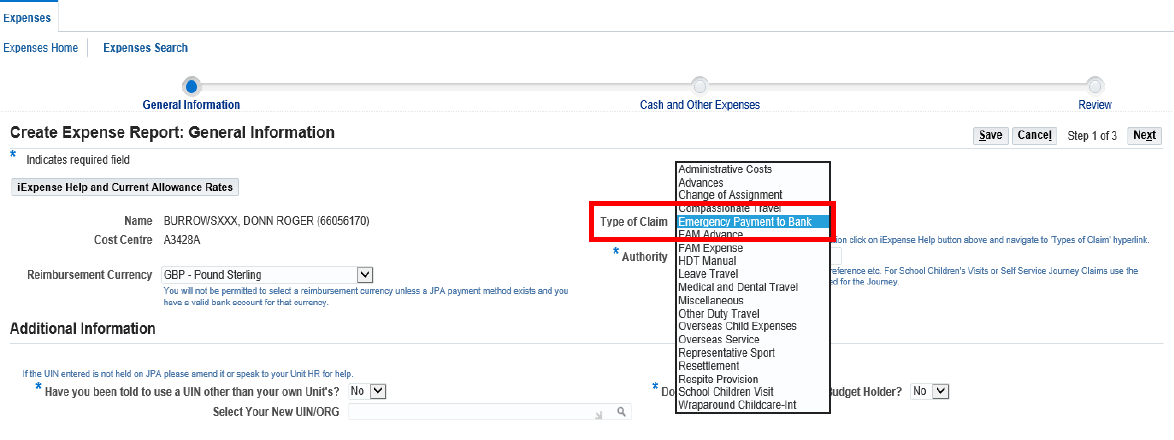
Task: Select Medical and Dental Travel option
Action: point(738,287)
